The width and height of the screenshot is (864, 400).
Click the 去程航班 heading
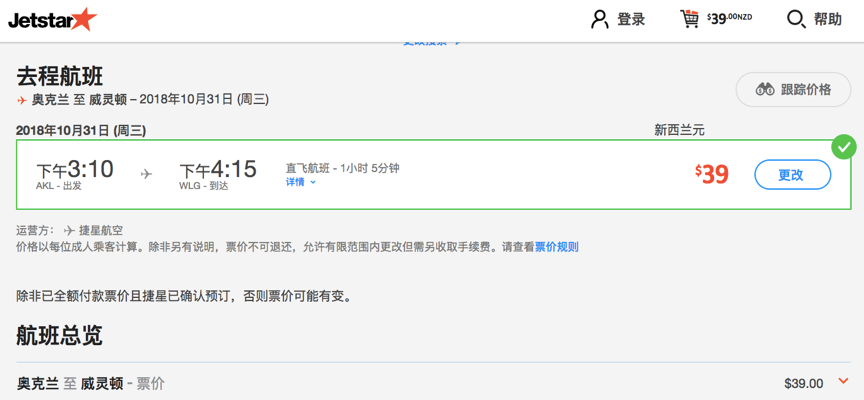[60, 76]
